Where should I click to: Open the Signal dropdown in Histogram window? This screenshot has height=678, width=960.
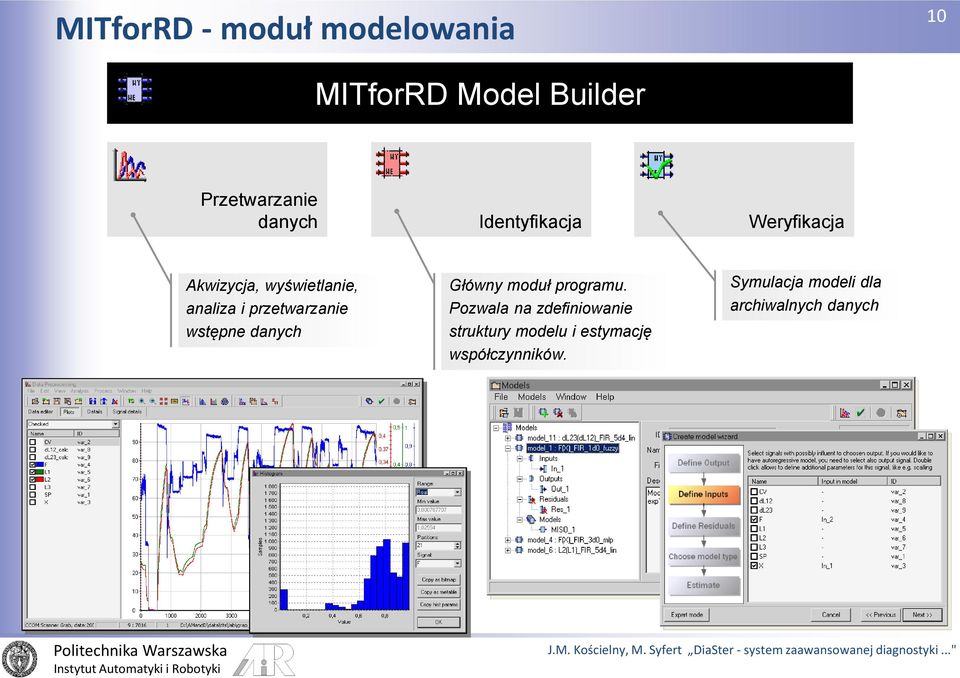coord(457,563)
